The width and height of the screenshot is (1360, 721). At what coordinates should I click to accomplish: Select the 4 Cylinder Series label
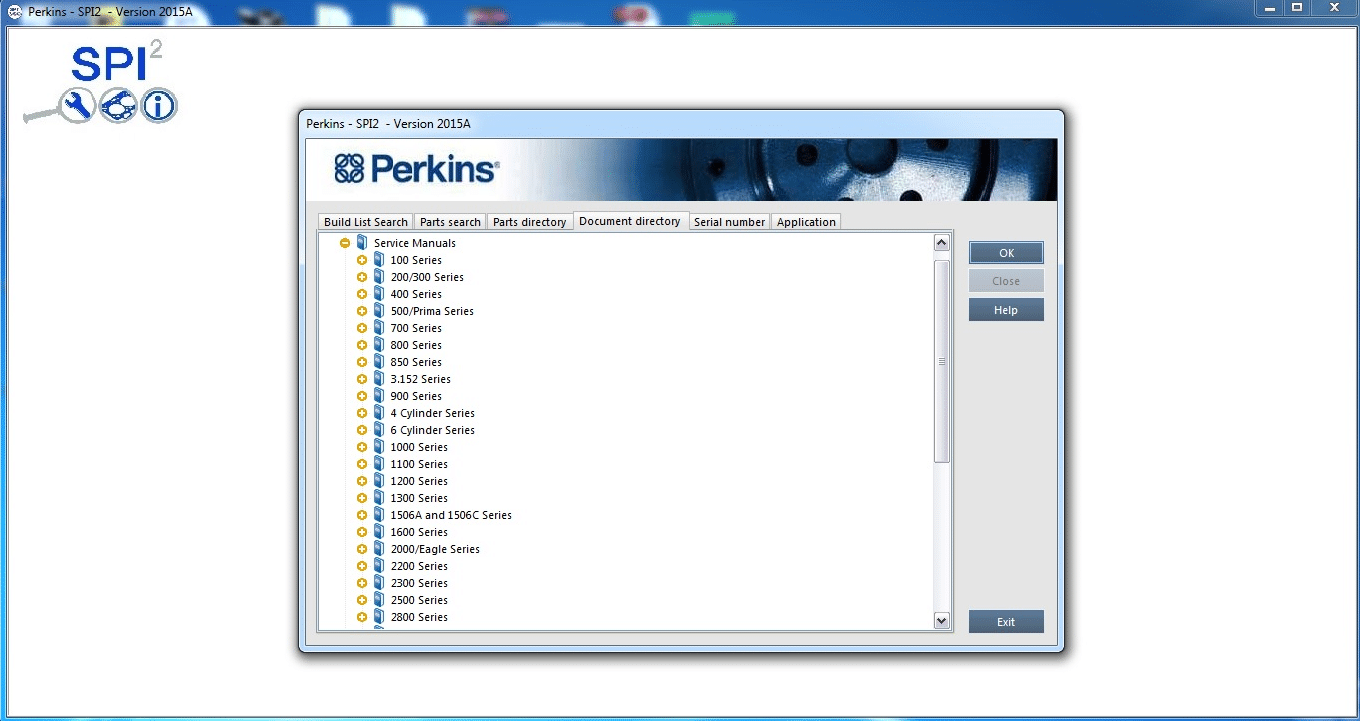[432, 413]
